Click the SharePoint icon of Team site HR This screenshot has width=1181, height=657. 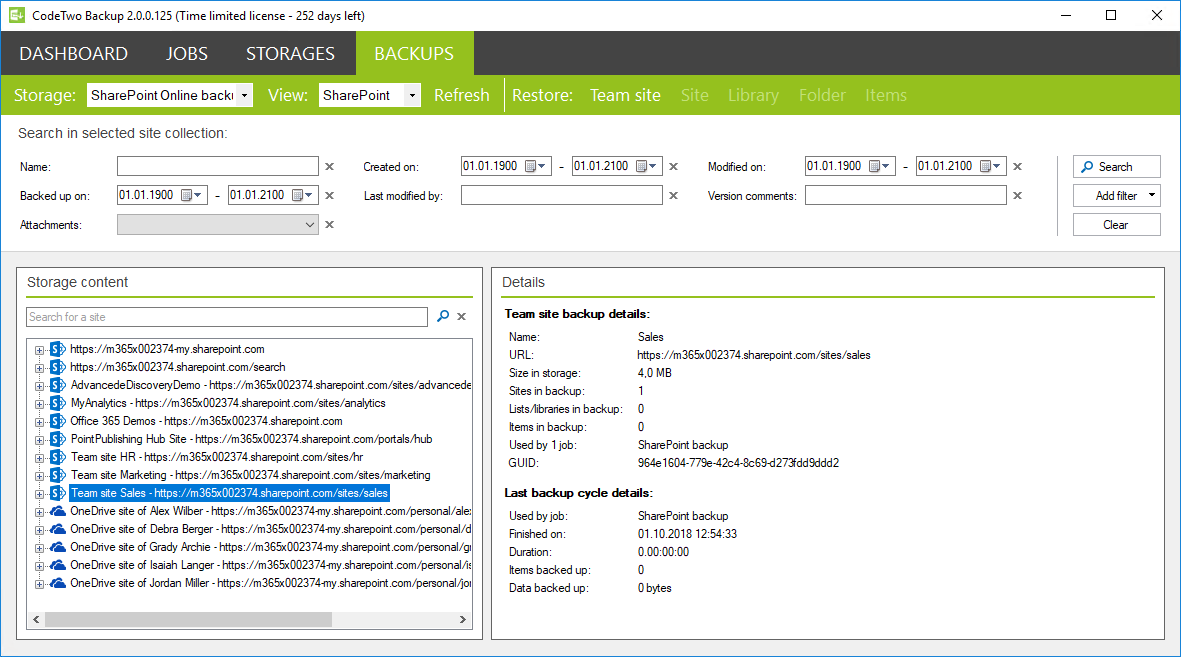click(x=58, y=457)
